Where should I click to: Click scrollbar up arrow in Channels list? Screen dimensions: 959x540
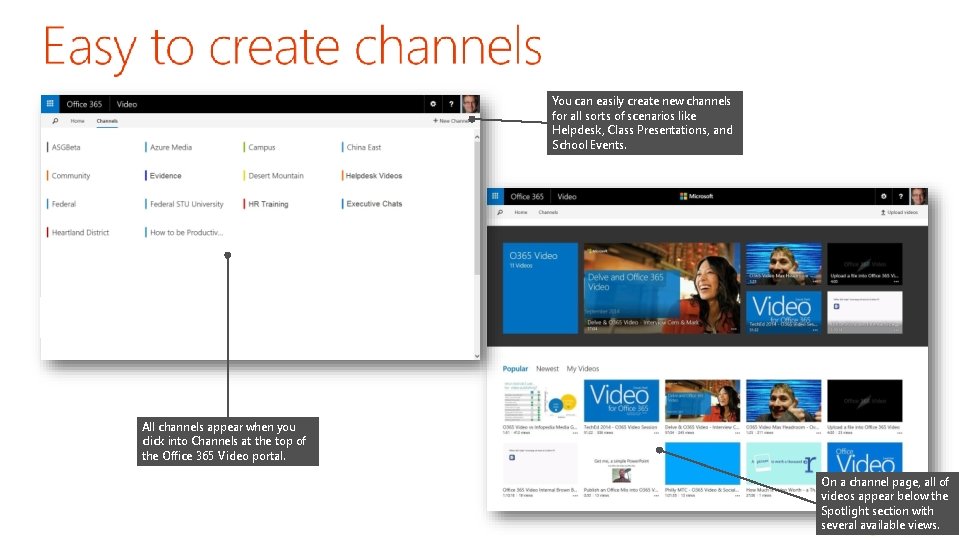coord(477,138)
